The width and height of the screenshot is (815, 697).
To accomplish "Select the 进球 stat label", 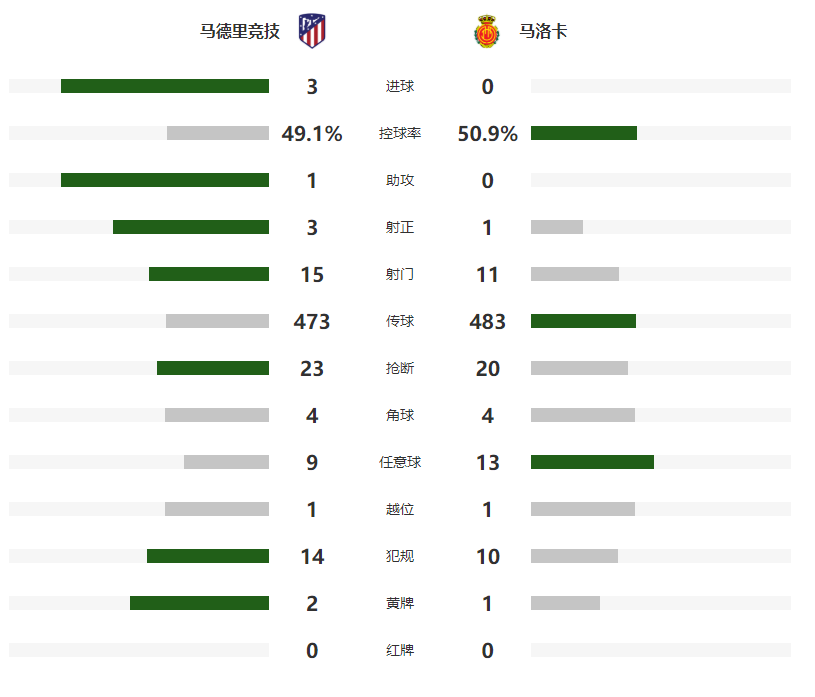I will (400, 86).
